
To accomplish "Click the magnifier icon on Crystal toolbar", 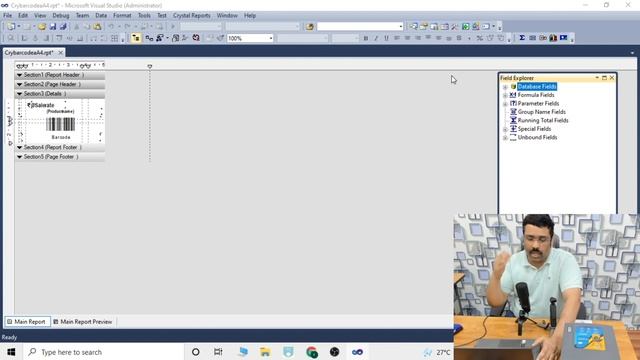I will (x=11, y=38).
